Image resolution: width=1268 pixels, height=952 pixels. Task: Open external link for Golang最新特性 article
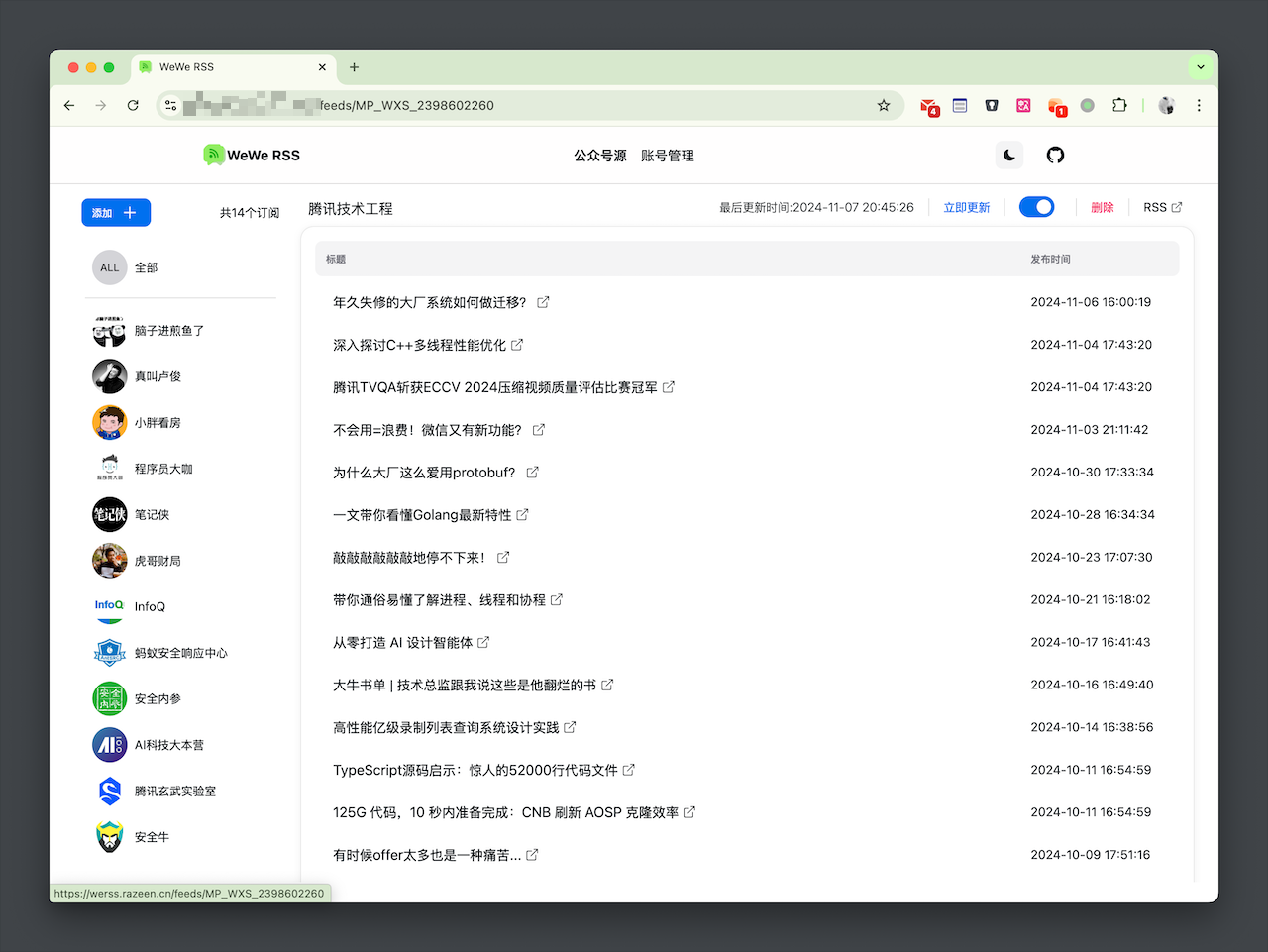click(x=522, y=515)
